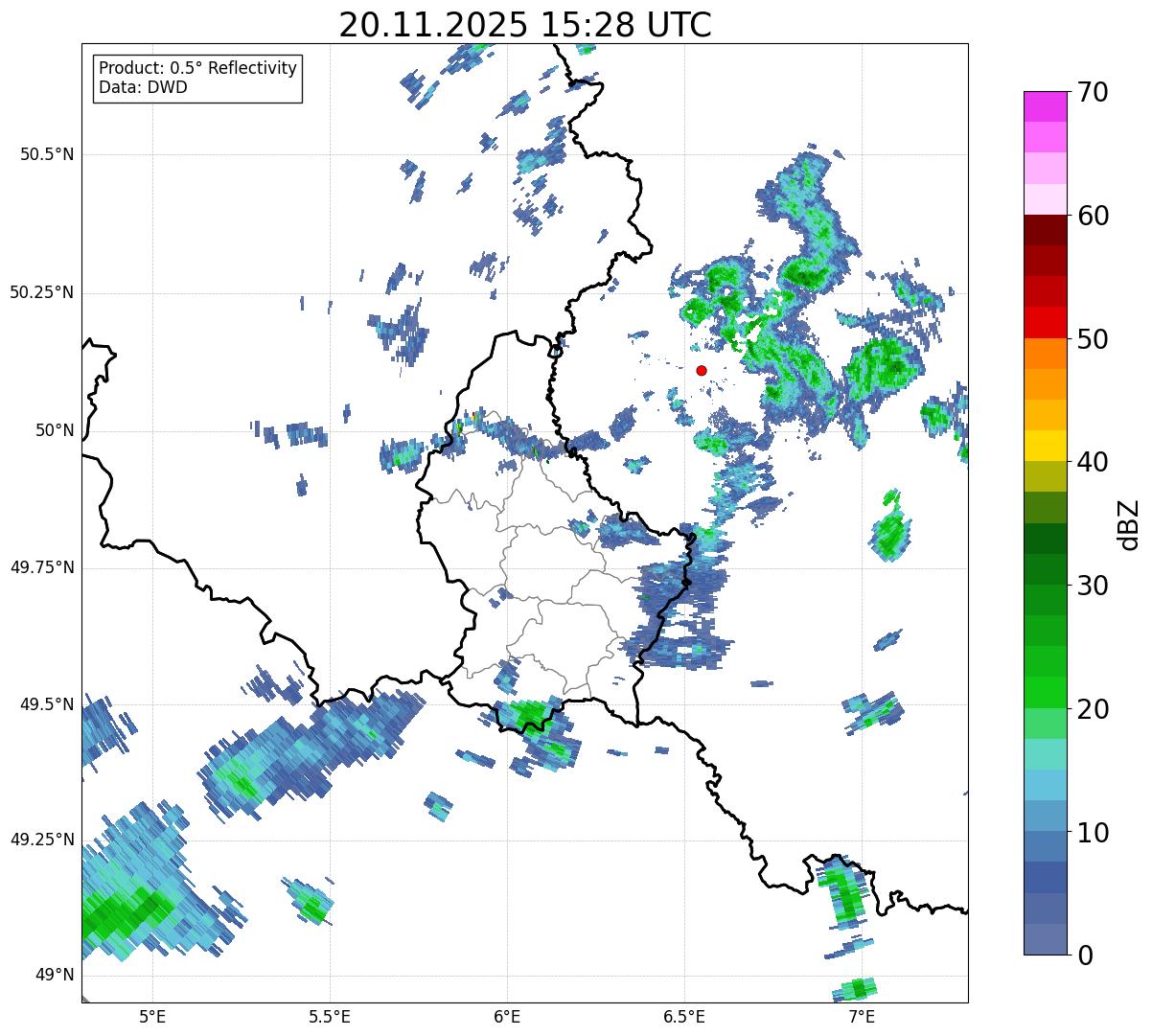The width and height of the screenshot is (1152, 1036).
Task: Click the "Product: 0.5° Reflectivity" text
Action: 197,69
